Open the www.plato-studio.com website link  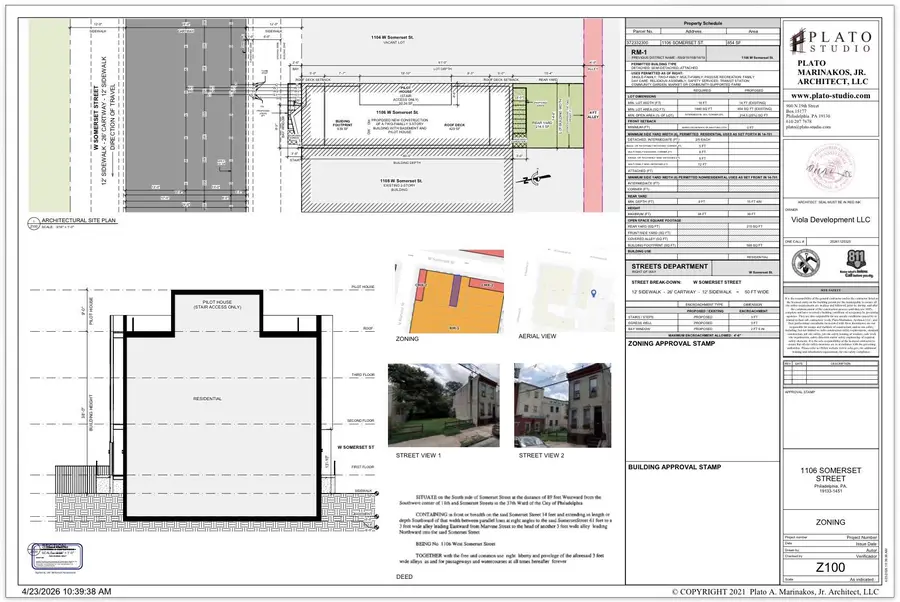pyautogui.click(x=831, y=96)
